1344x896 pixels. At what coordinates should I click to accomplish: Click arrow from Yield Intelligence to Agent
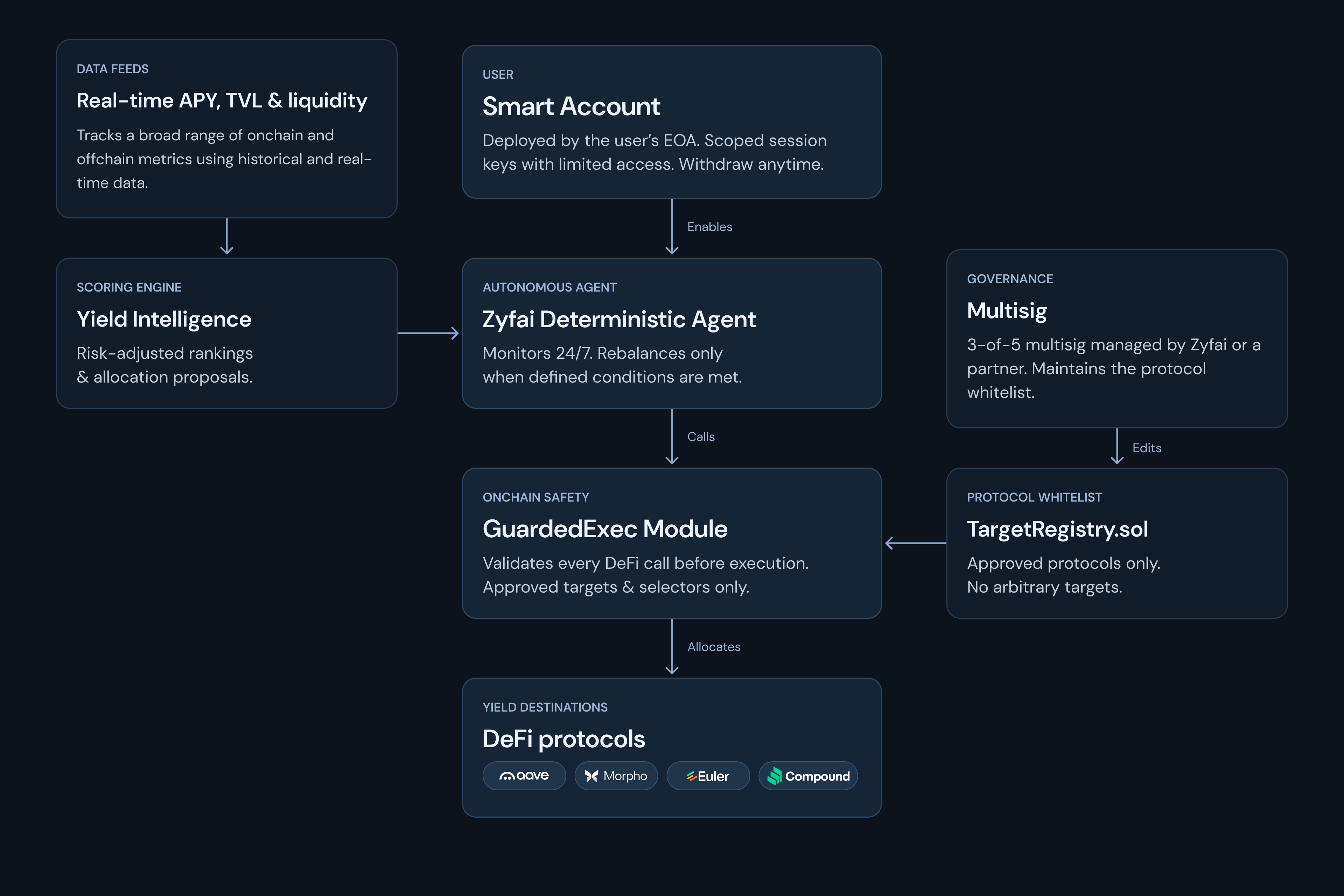[428, 333]
